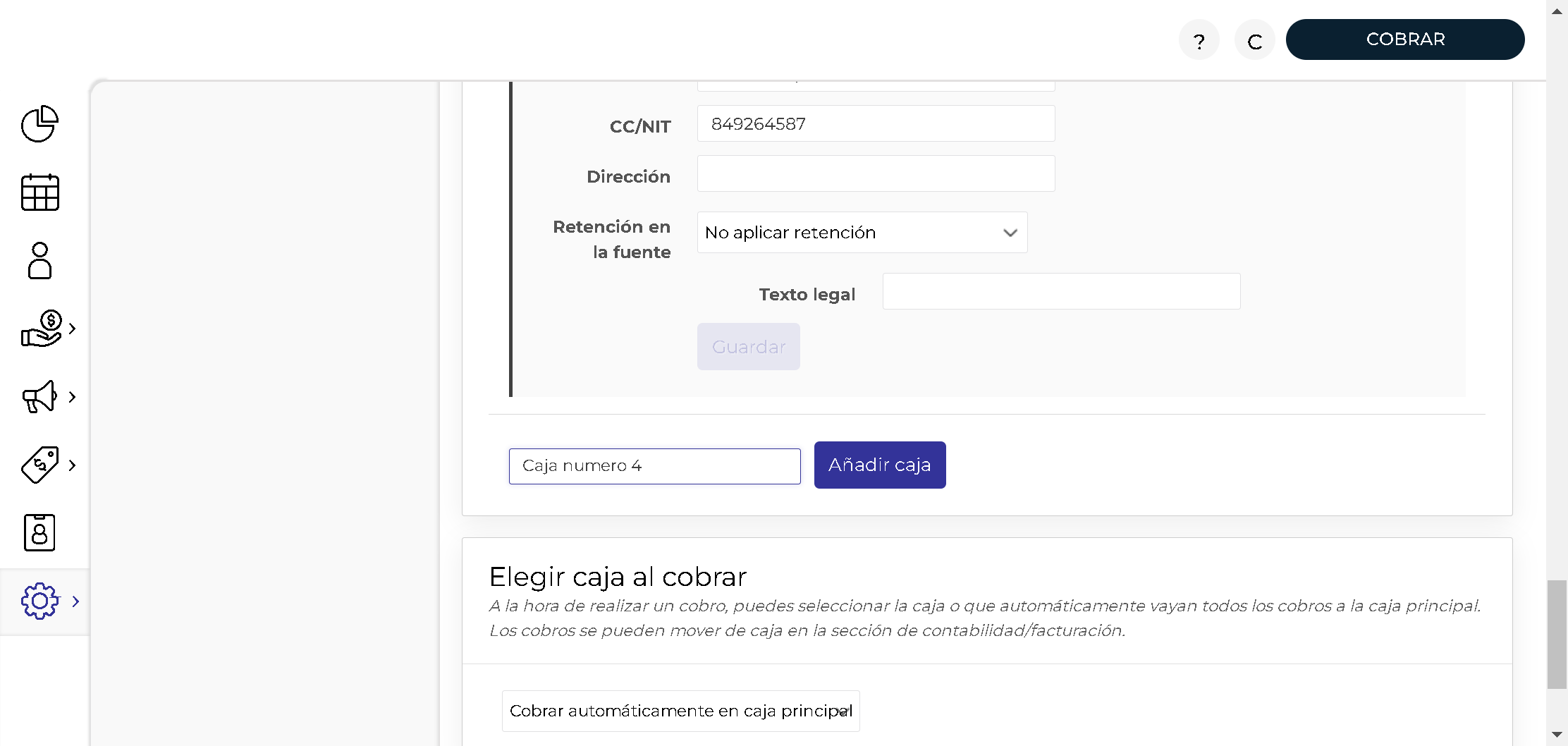Open the staff ID badge icon
The height and width of the screenshot is (746, 1568).
click(x=39, y=532)
